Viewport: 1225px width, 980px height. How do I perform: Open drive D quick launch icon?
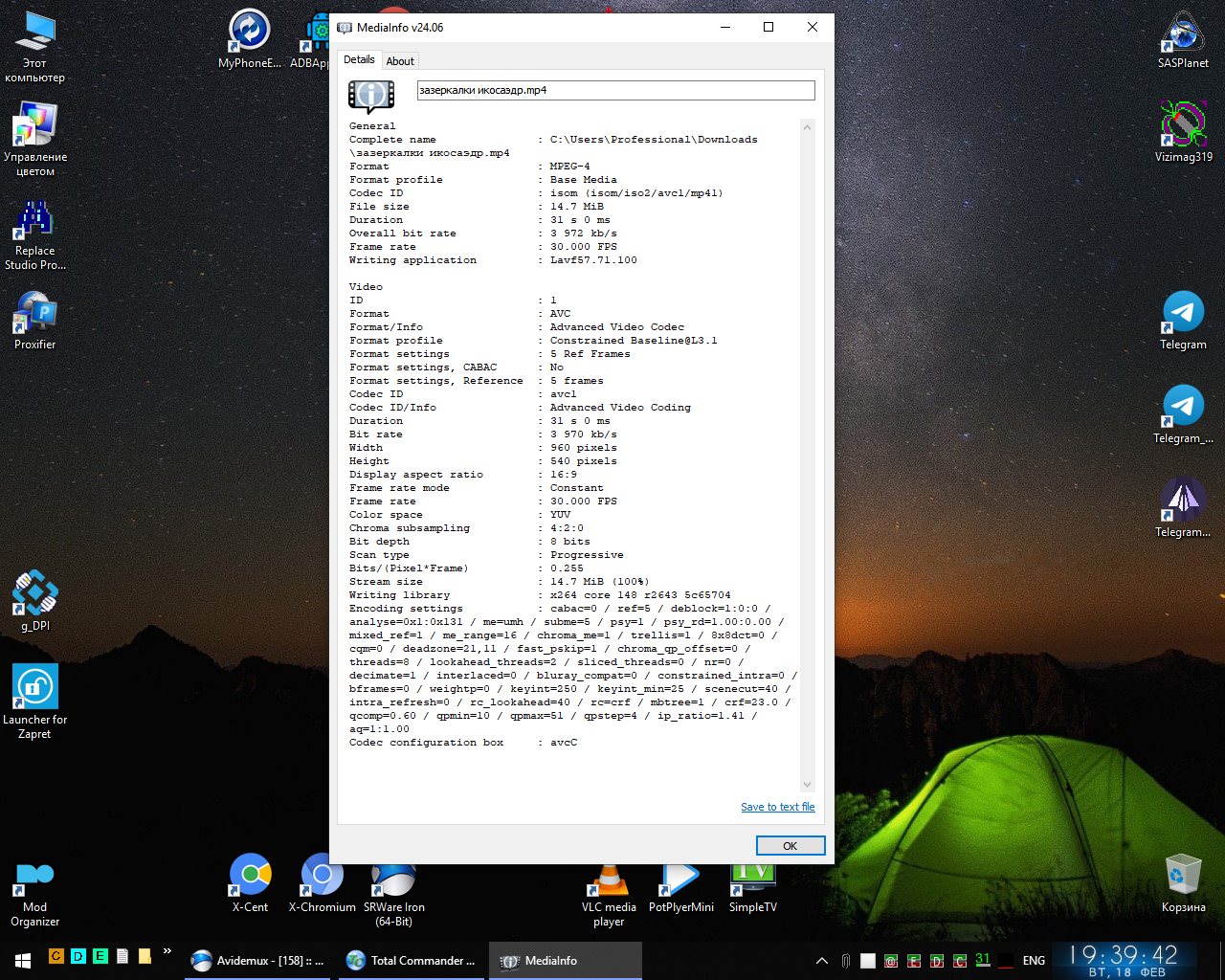tap(78, 955)
